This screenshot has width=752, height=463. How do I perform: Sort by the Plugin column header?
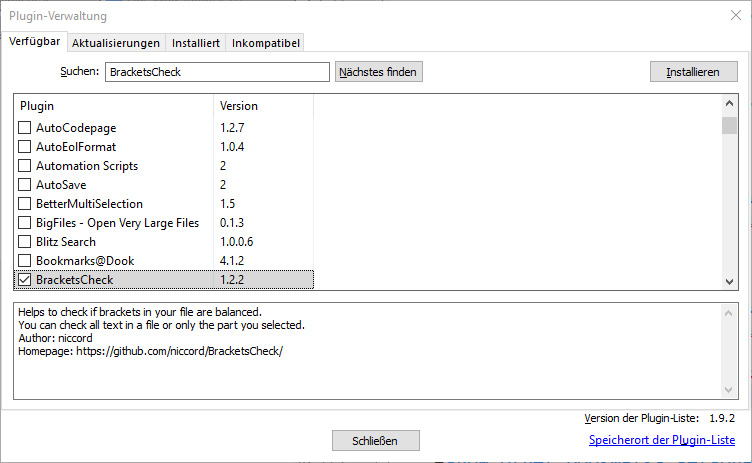[114, 106]
